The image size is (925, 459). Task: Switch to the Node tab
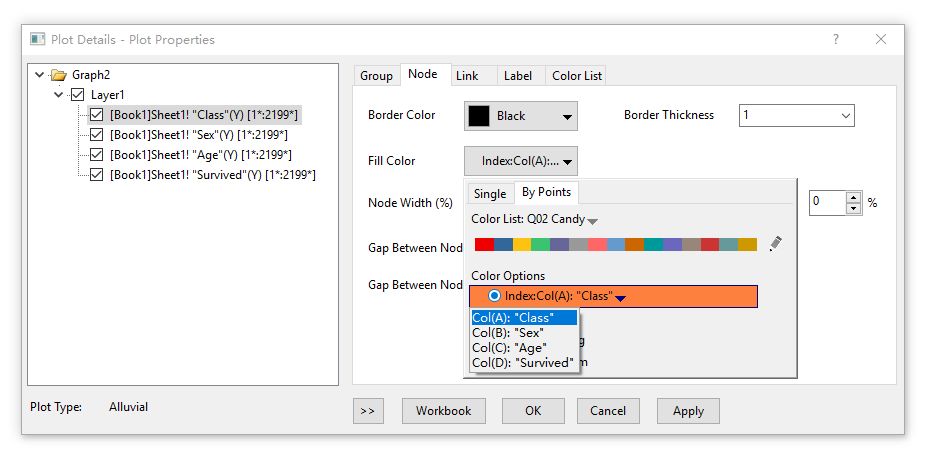[423, 74]
